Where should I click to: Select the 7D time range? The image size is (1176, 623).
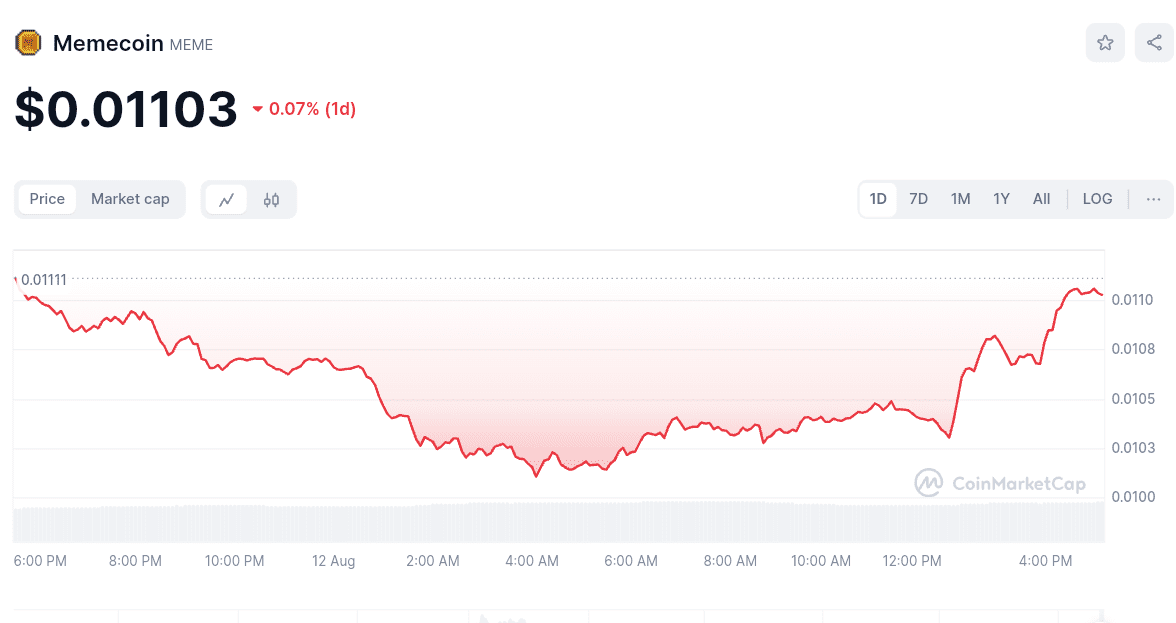(x=918, y=199)
